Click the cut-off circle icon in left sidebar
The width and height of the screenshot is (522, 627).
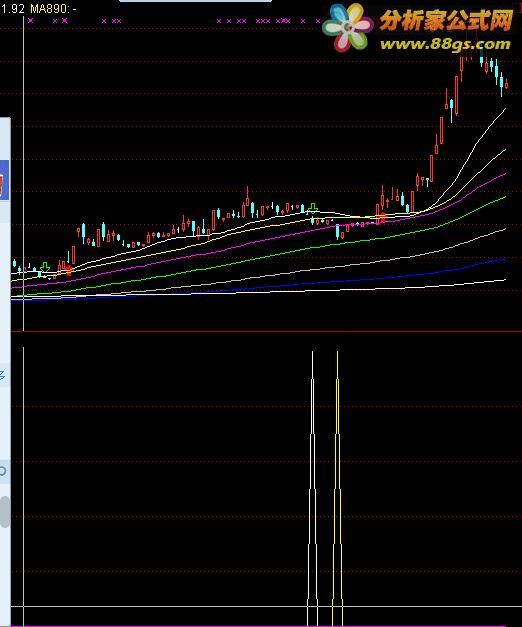[3, 471]
